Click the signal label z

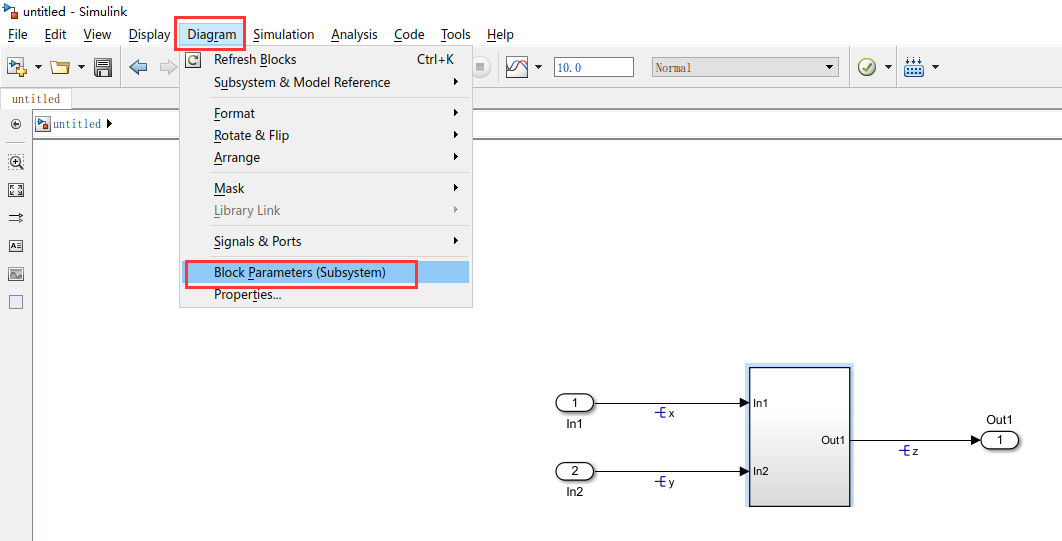tap(915, 451)
